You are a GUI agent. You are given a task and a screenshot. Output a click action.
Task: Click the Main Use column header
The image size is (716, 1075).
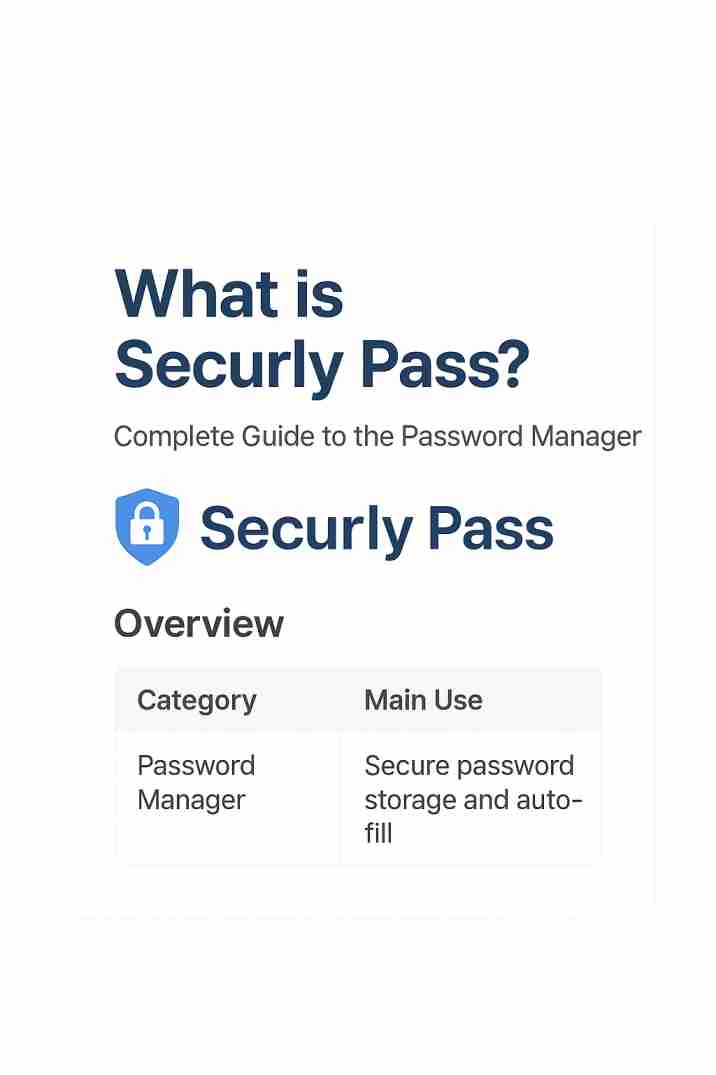pyautogui.click(x=423, y=700)
